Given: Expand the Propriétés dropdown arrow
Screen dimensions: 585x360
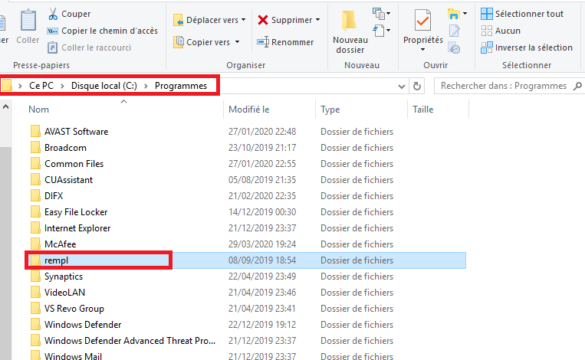Looking at the screenshot, I should pos(423,49).
